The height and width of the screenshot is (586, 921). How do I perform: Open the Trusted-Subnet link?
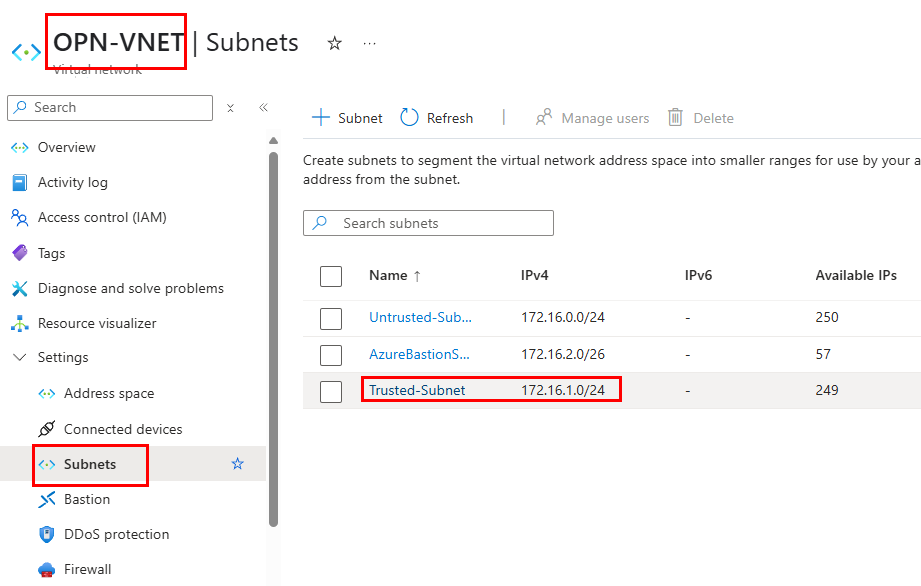click(417, 390)
